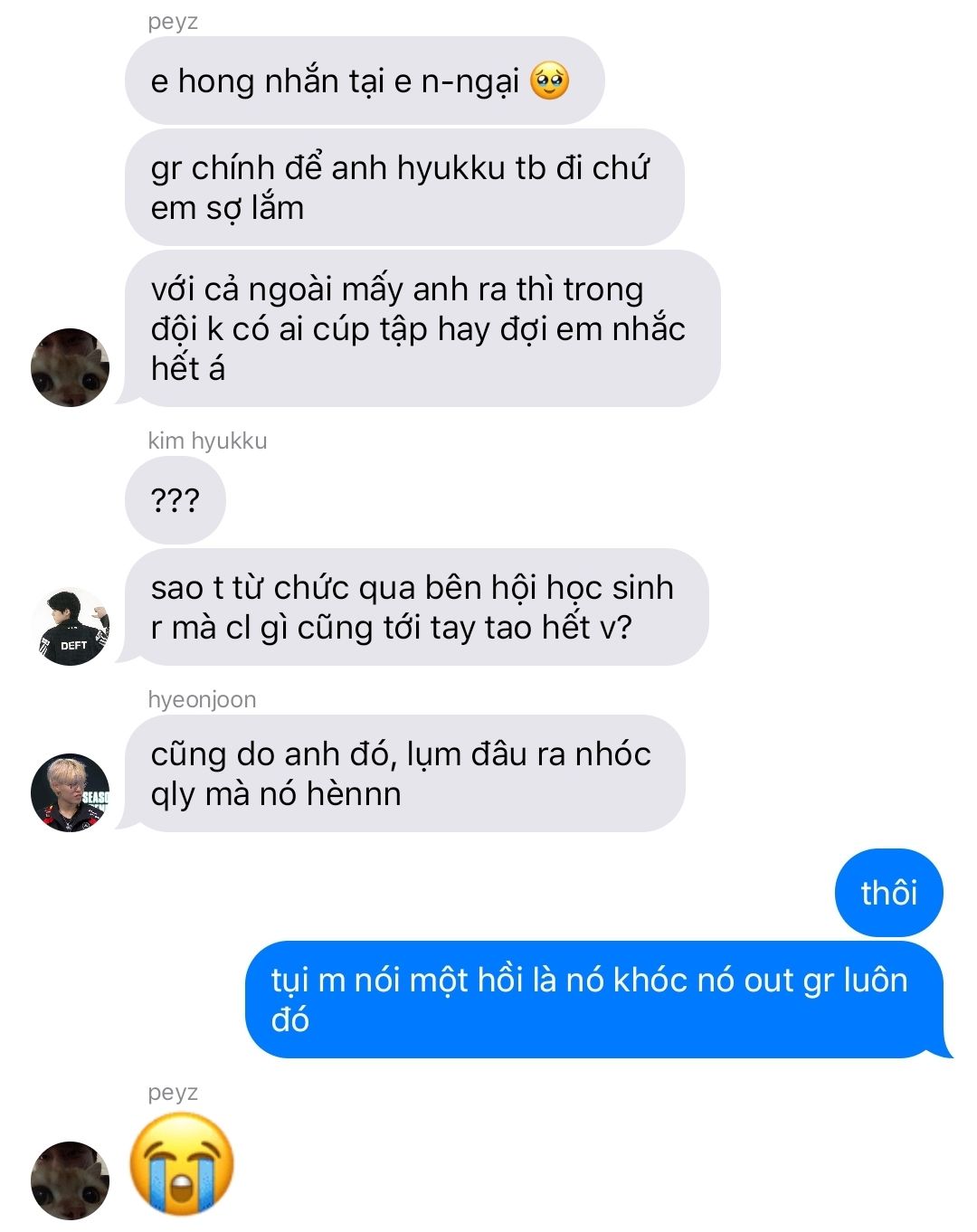
Task: Click the 'hyeonjoon' sender name label
Action: (x=202, y=699)
